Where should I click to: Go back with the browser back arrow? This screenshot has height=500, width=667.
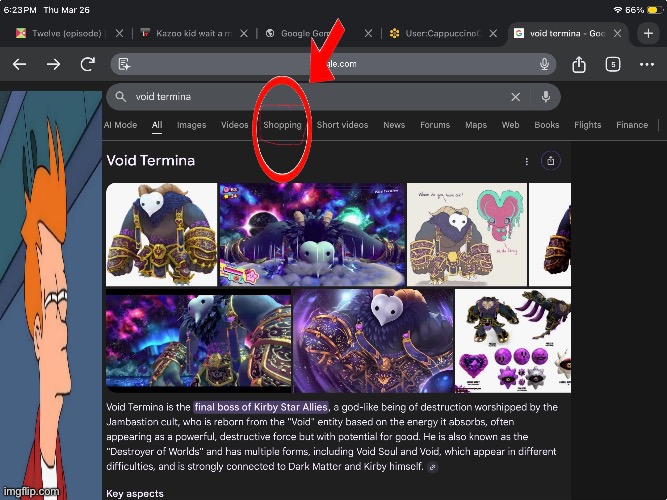point(19,64)
